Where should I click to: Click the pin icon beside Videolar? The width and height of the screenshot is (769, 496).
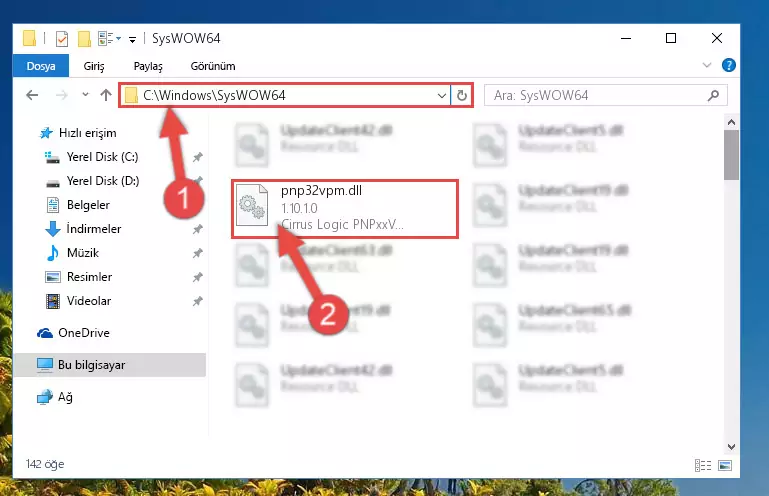[197, 301]
